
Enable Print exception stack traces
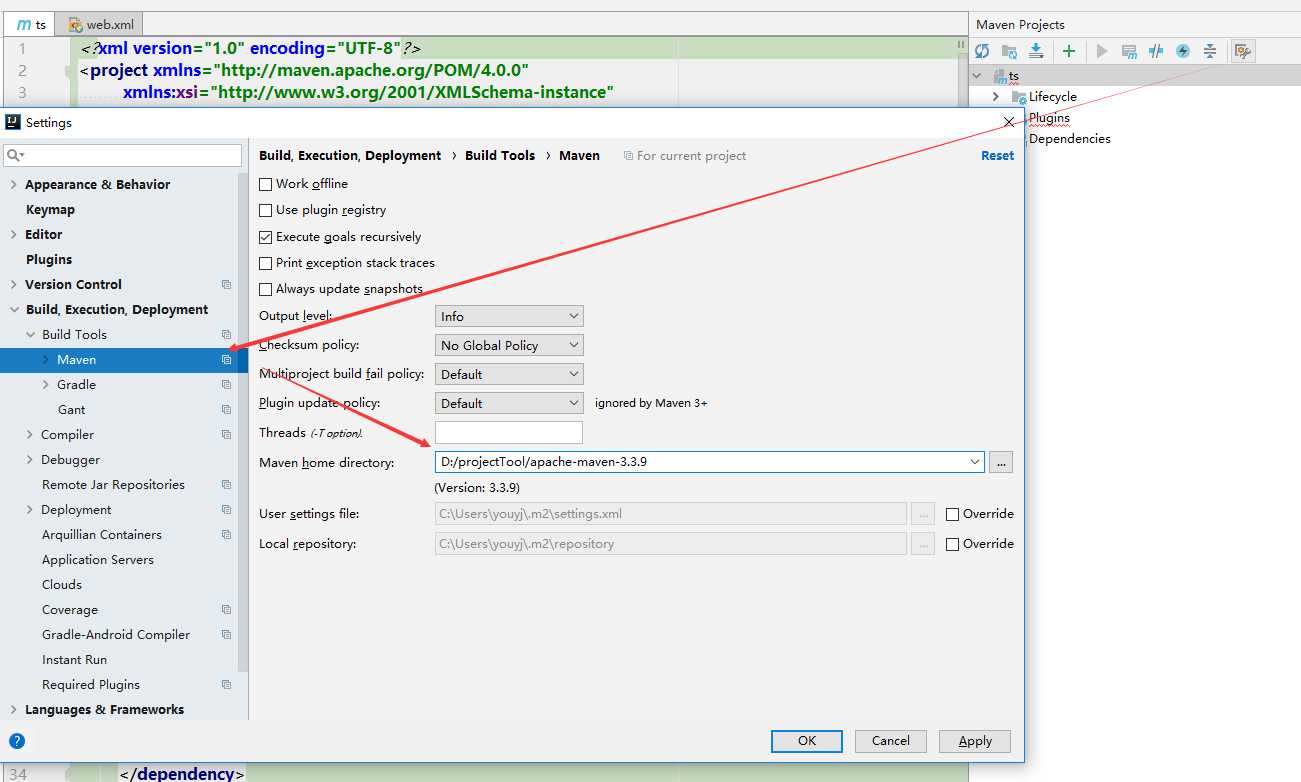click(266, 263)
